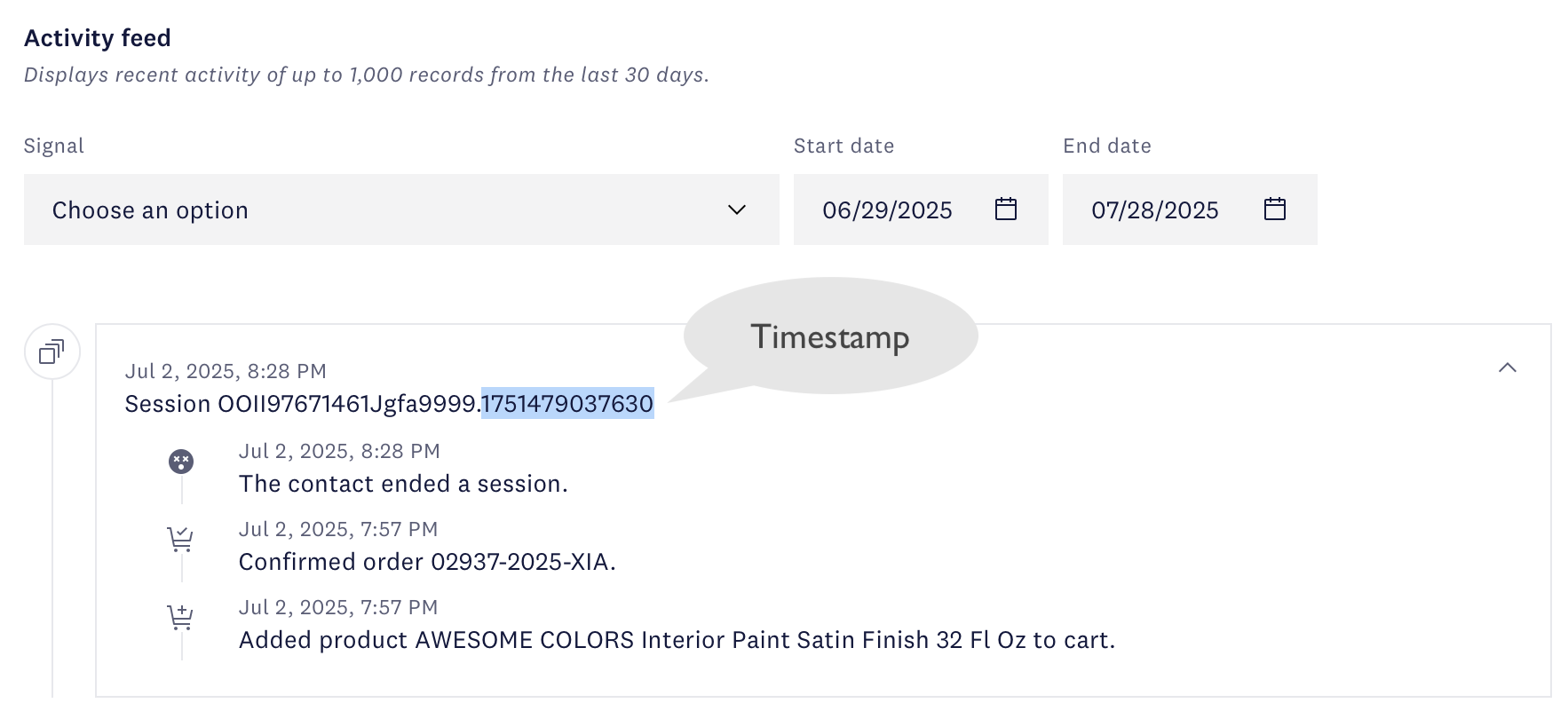Screen dimensions: 1568x719
Task: Click the session ended face icon
Action: (181, 462)
